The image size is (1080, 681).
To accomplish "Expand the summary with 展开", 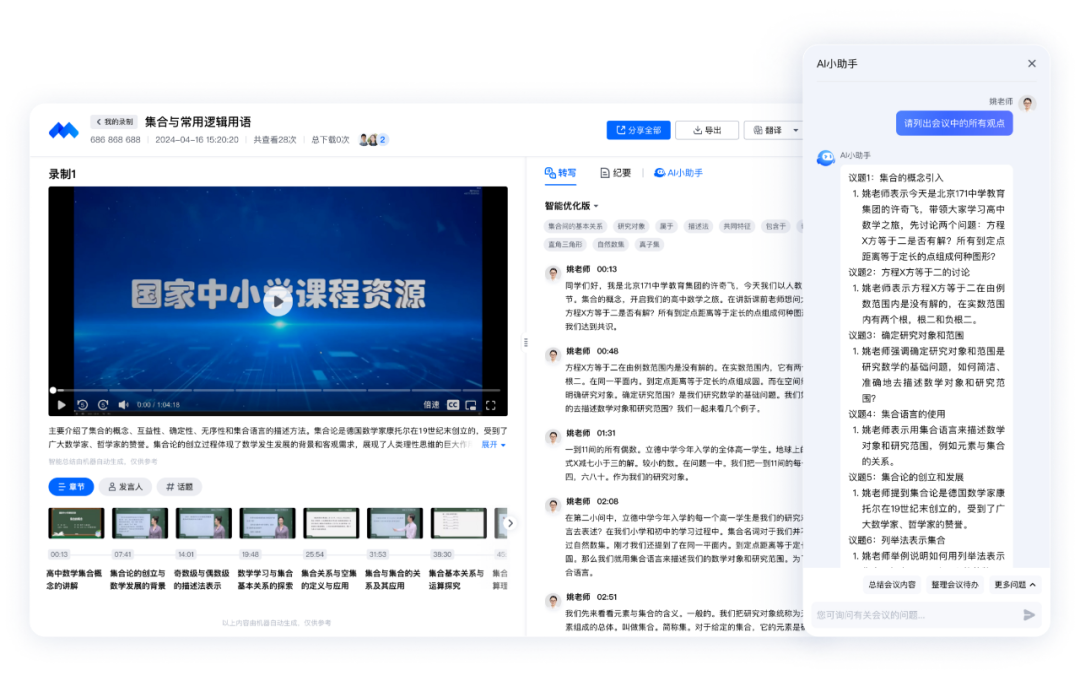I will point(493,445).
